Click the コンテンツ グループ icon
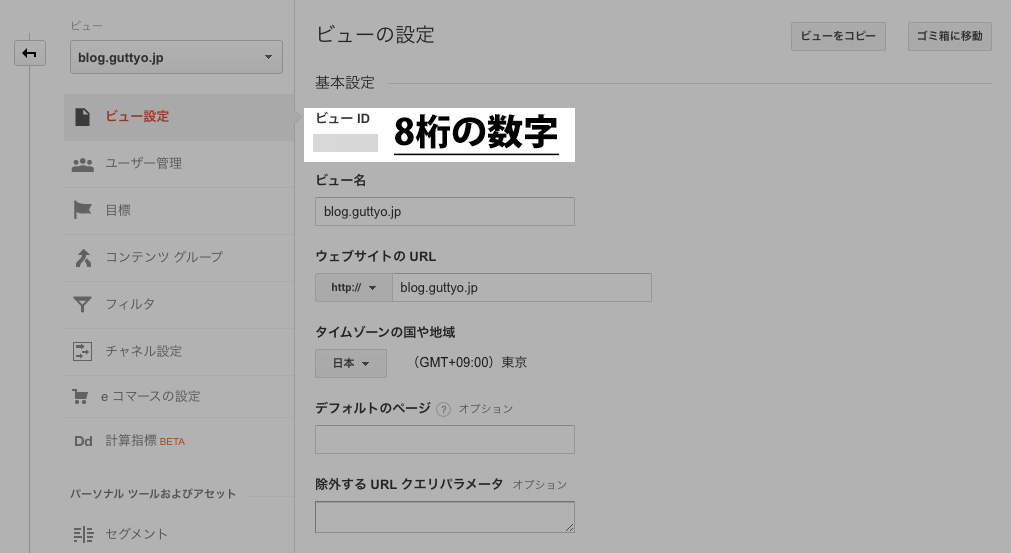 pyautogui.click(x=82, y=257)
